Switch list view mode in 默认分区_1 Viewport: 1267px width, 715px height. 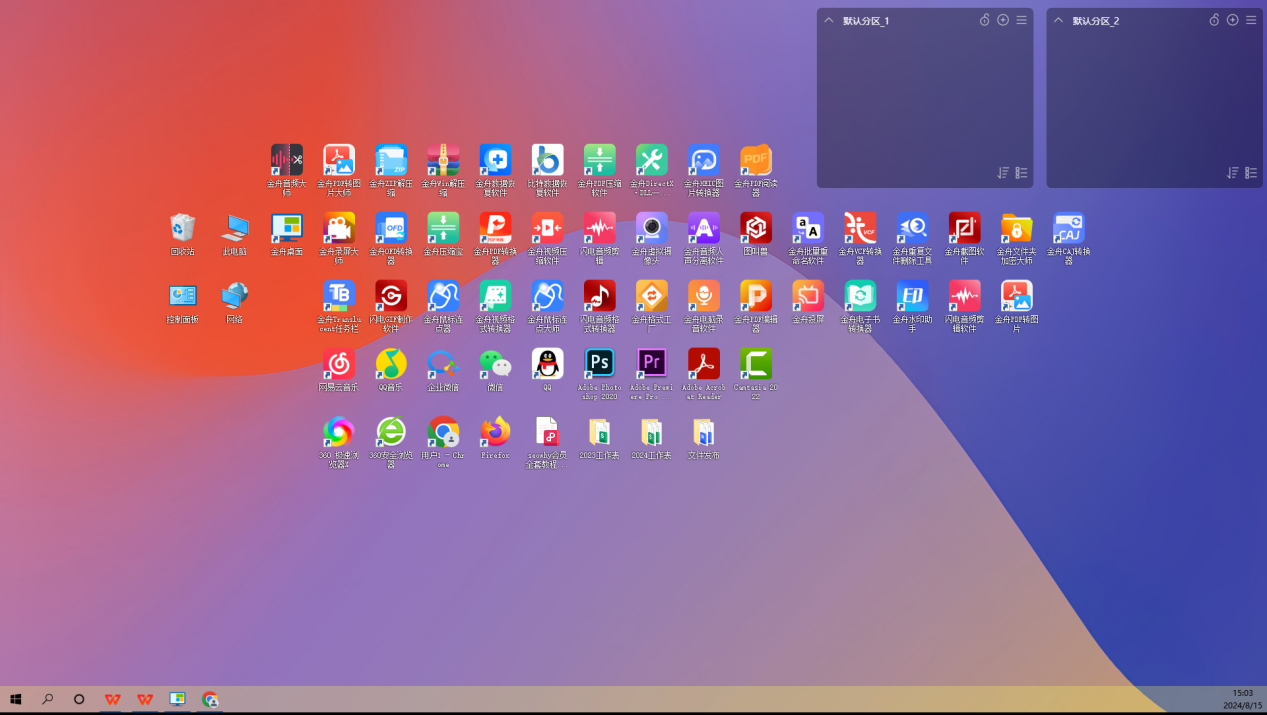point(1021,173)
